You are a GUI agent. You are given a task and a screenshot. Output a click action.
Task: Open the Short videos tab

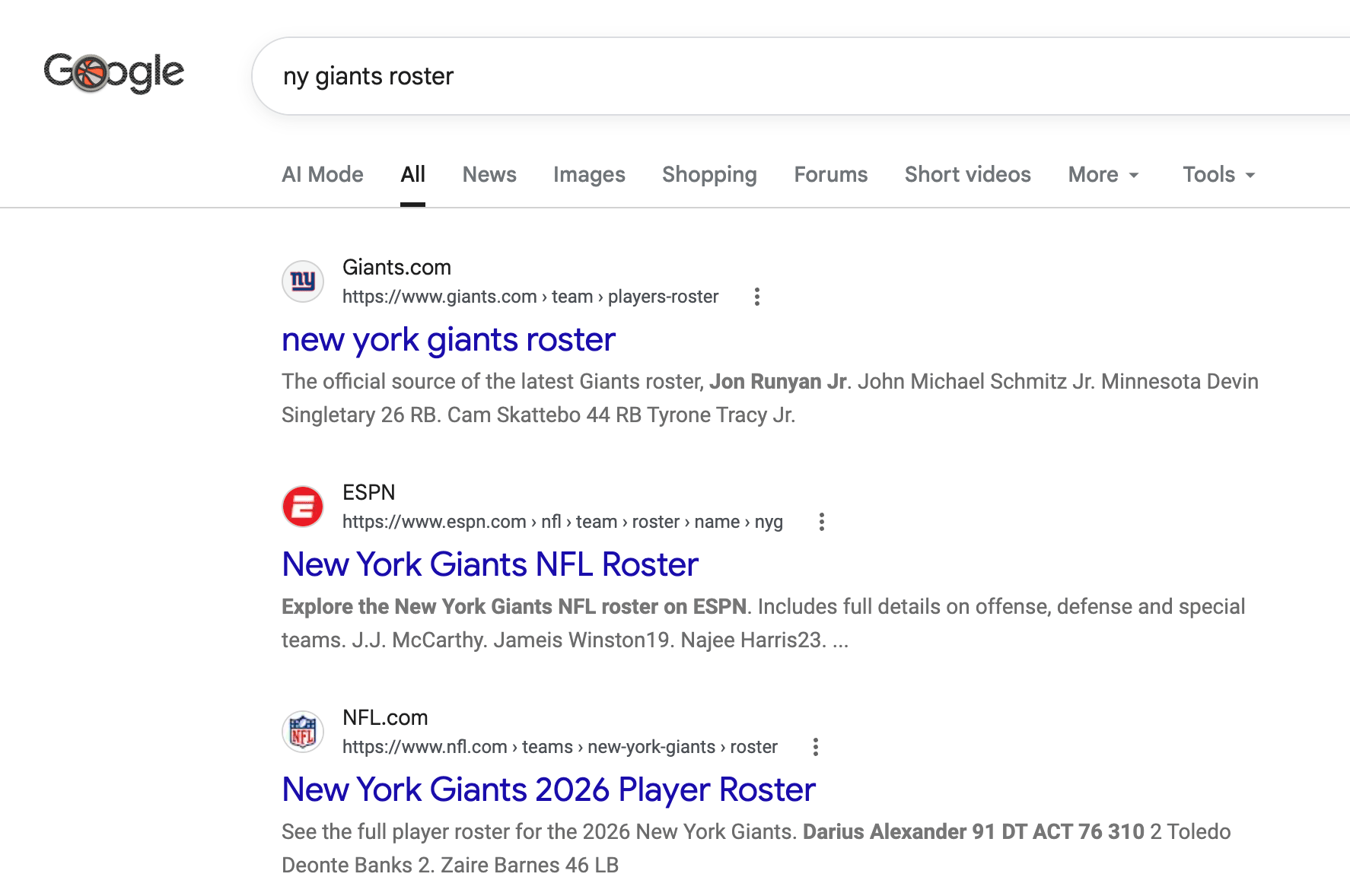pos(968,175)
